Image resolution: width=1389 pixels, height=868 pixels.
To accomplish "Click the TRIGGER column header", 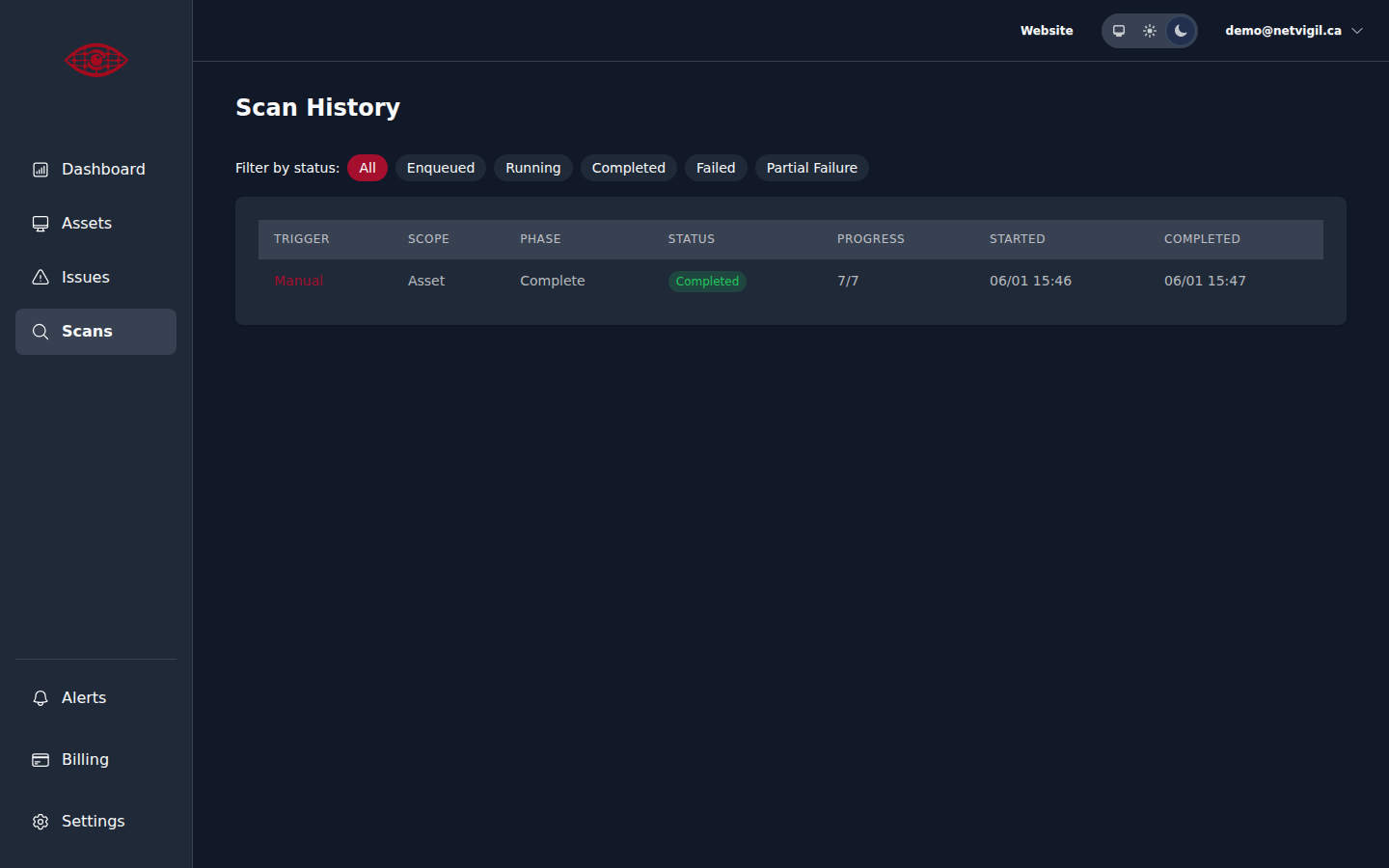I will (302, 239).
